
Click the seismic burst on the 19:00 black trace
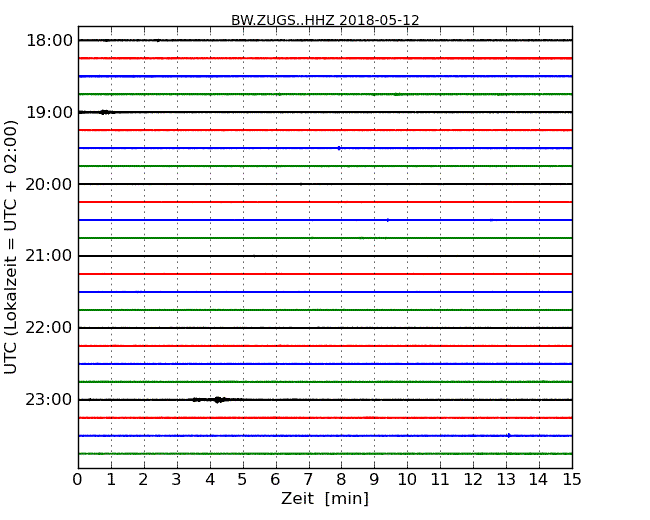(104, 112)
